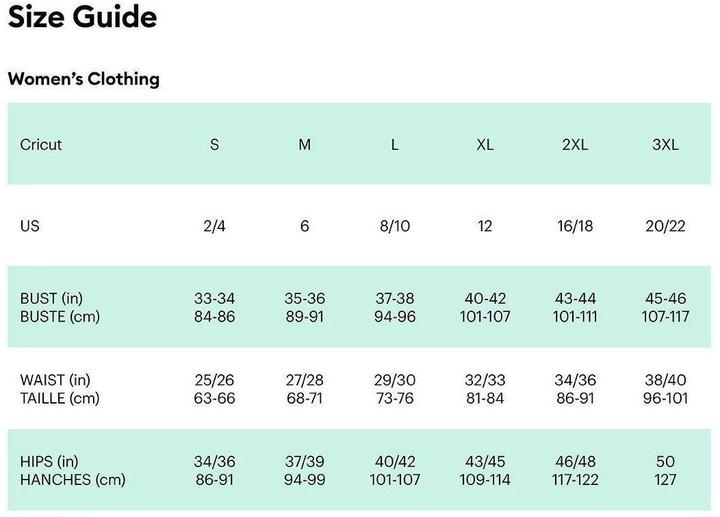Click the US row label
Image resolution: width=720 pixels, height=517 pixels.
[x=30, y=226]
